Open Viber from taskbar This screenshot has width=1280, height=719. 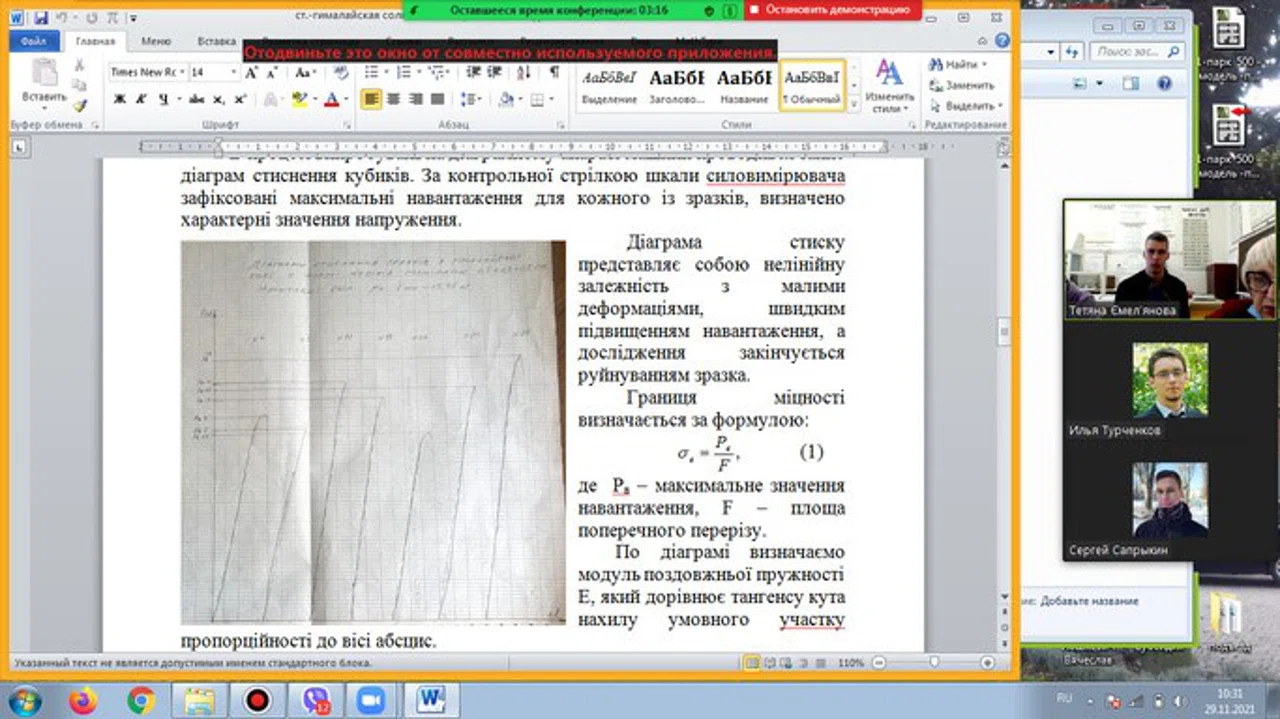pyautogui.click(x=315, y=701)
